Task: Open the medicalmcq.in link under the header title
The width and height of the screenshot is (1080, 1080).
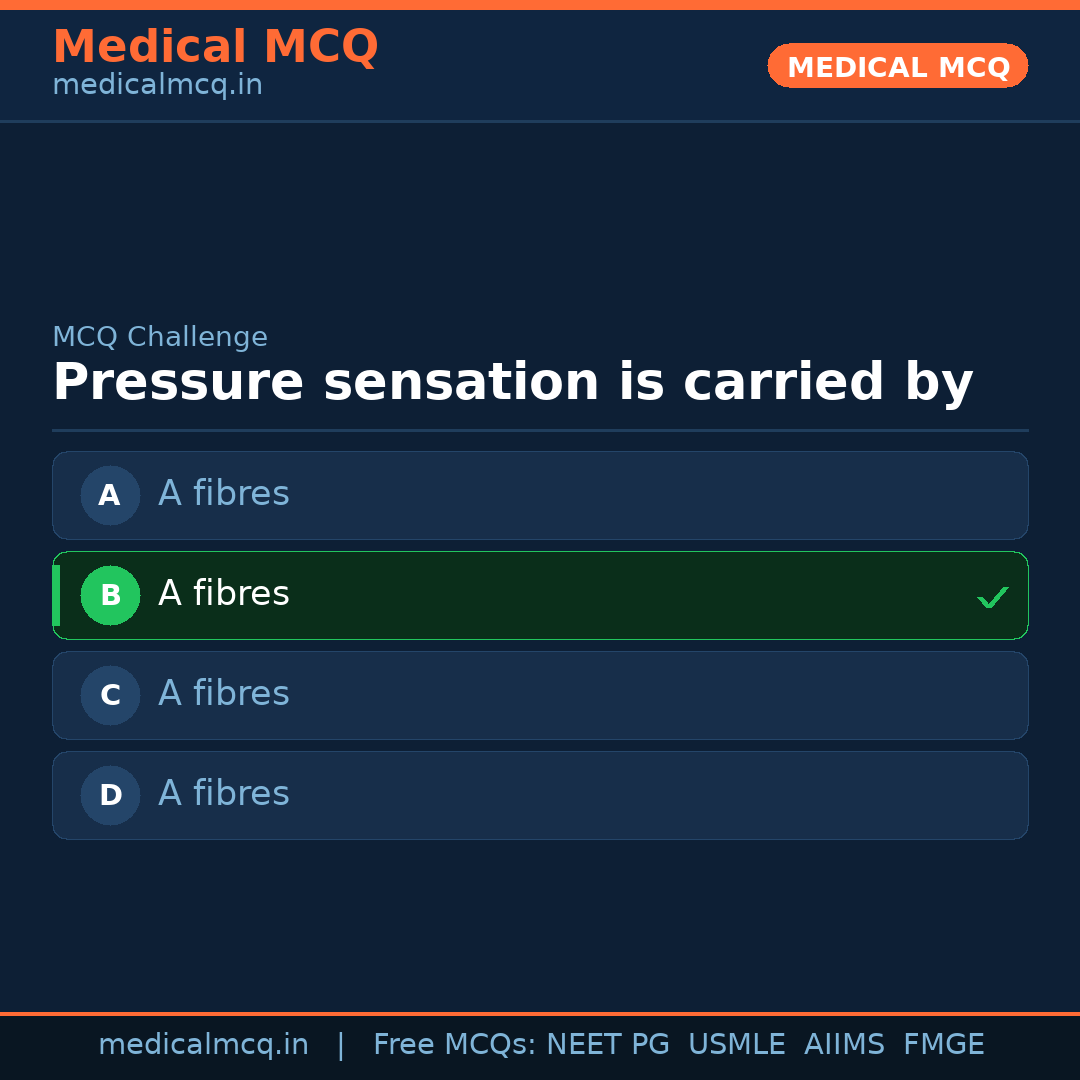Action: coord(157,85)
